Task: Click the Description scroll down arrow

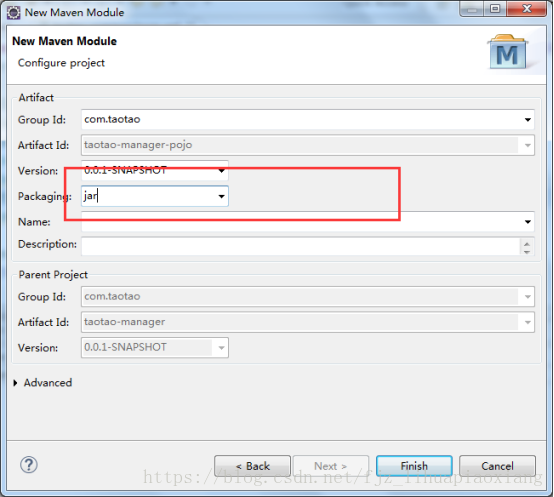Action: click(x=527, y=252)
